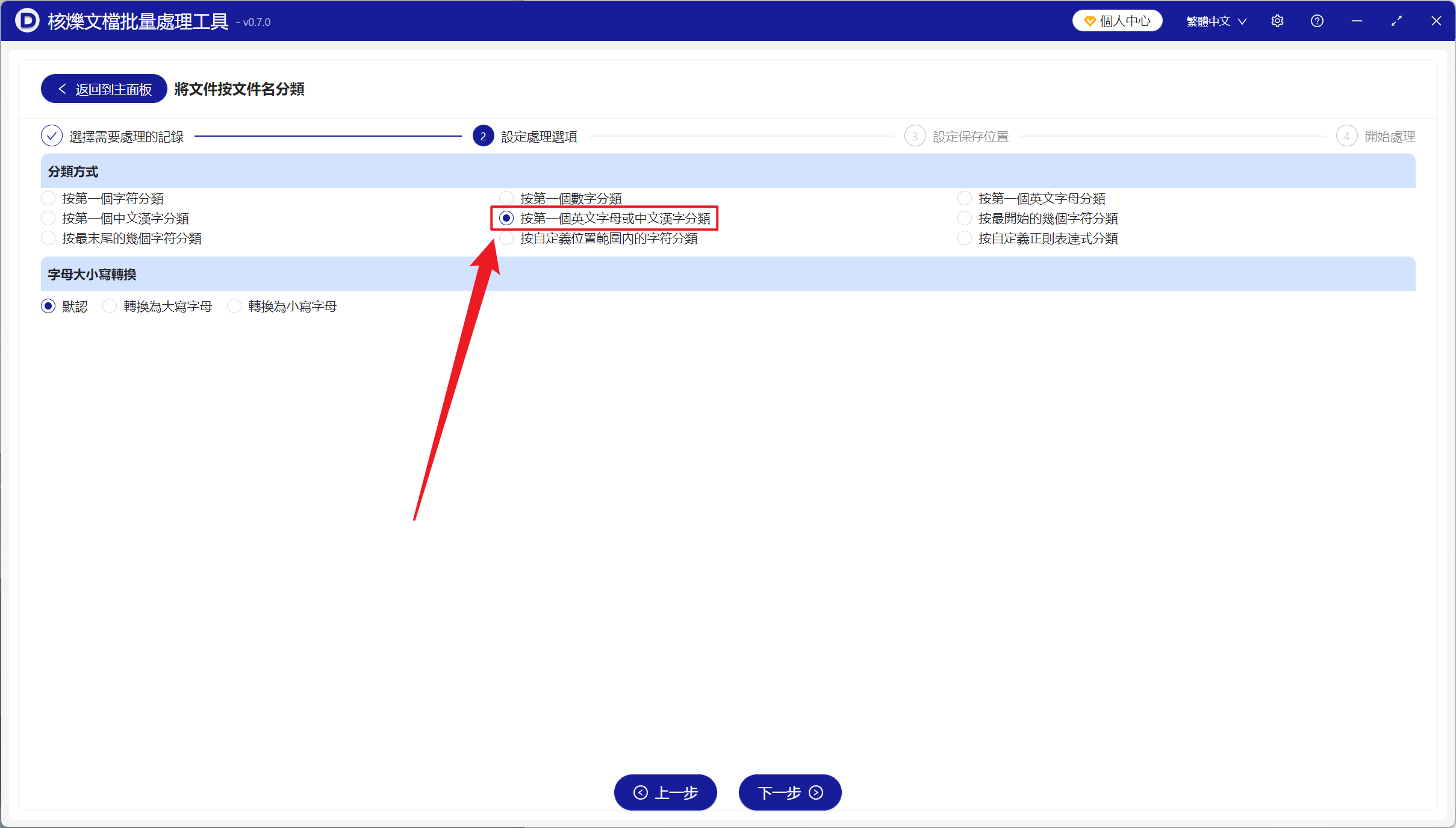The image size is (1456, 828).
Task: Click the 核爍文檔批量處理工具 app title
Action: (x=138, y=21)
